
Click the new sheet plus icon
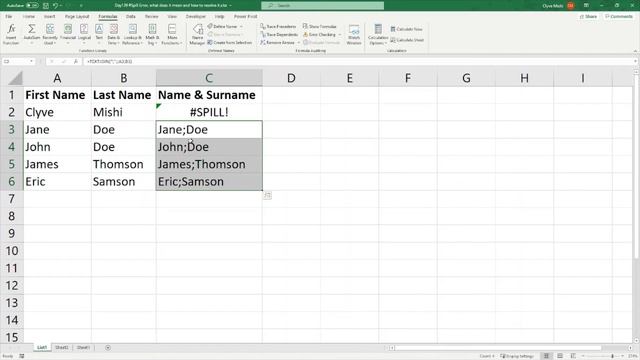pos(108,348)
